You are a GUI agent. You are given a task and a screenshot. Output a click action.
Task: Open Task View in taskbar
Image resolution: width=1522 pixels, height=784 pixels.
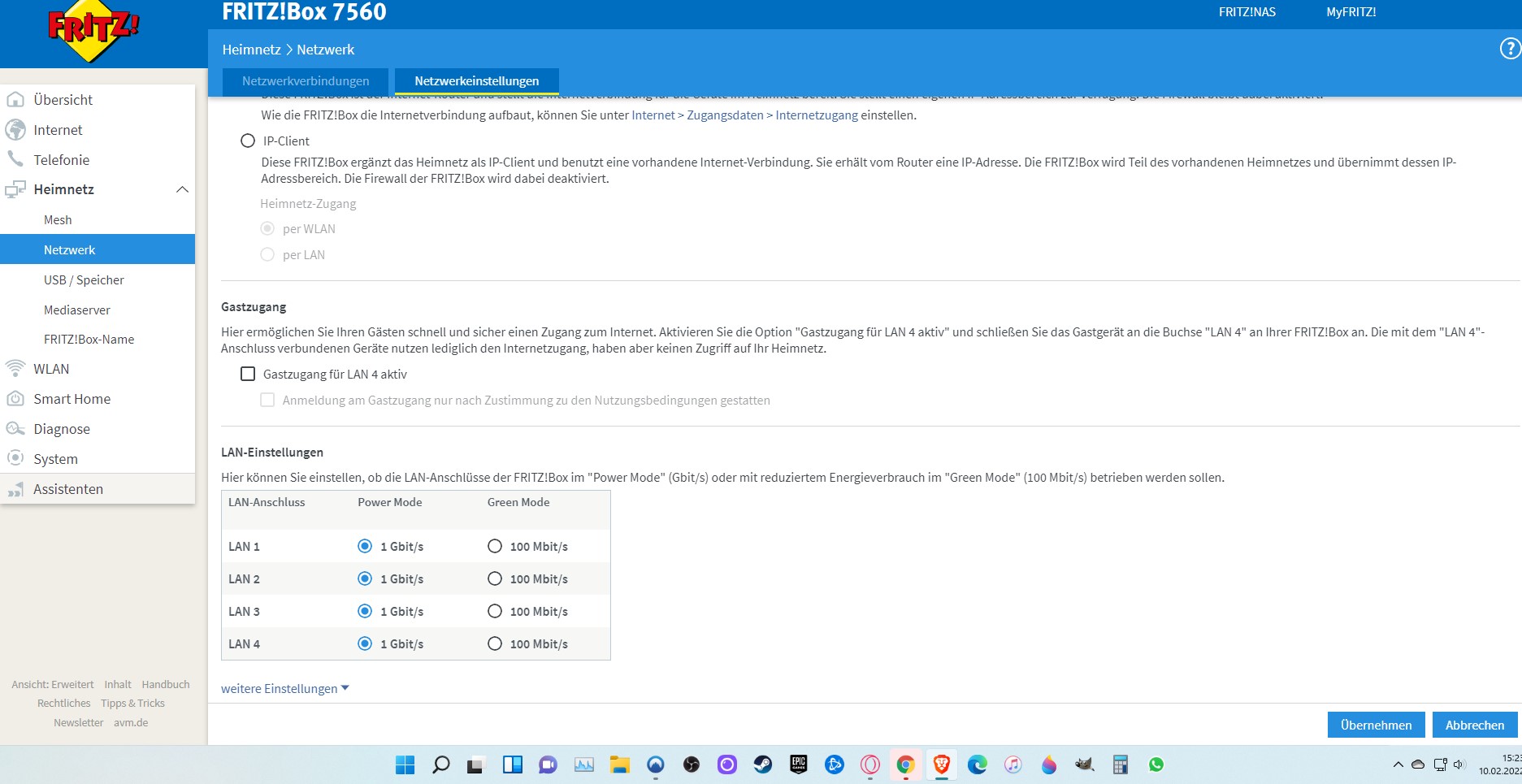pyautogui.click(x=475, y=765)
